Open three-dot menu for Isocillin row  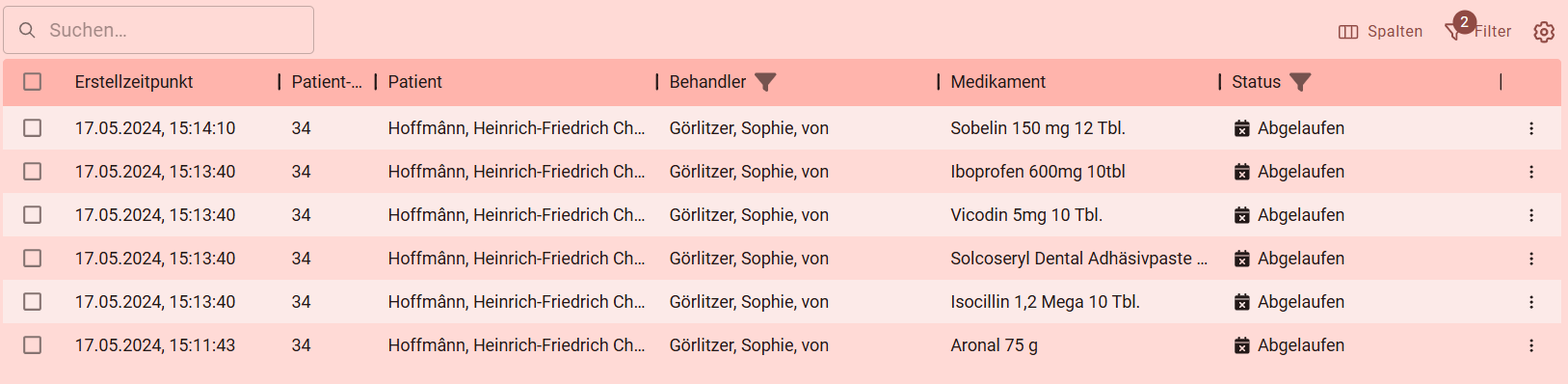click(x=1531, y=302)
